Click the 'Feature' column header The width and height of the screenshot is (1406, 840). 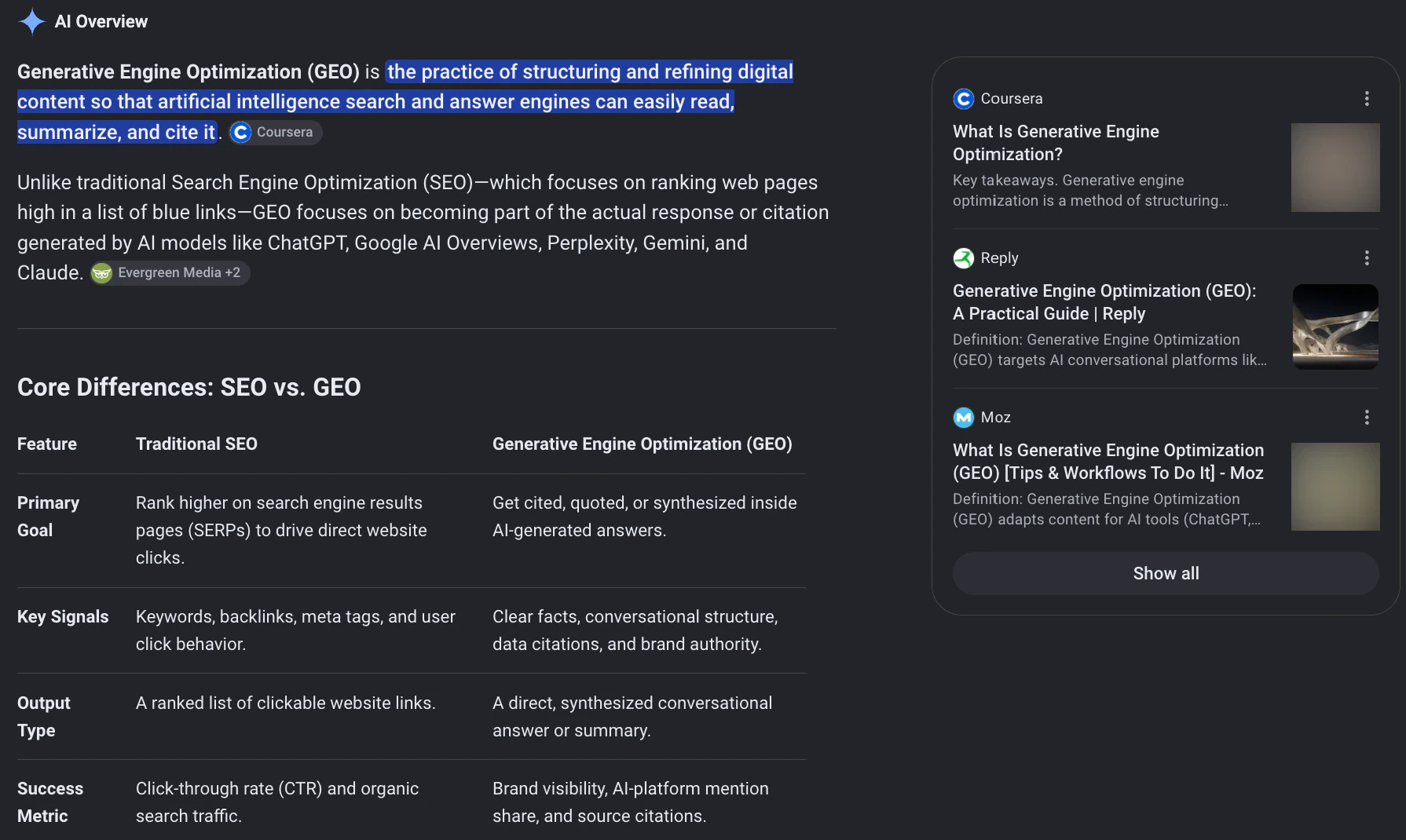[x=47, y=444]
